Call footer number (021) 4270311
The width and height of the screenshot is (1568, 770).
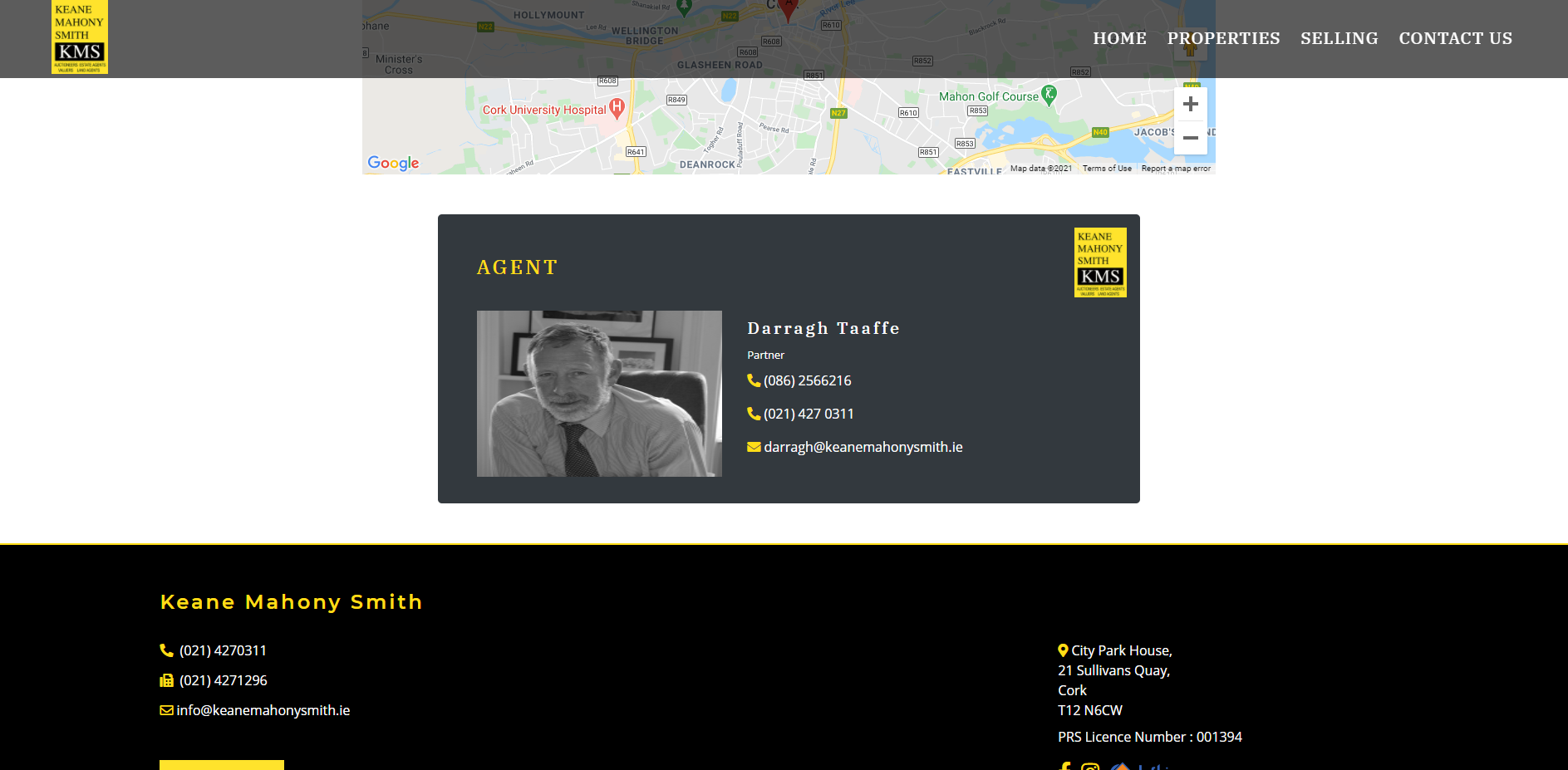[x=223, y=650]
